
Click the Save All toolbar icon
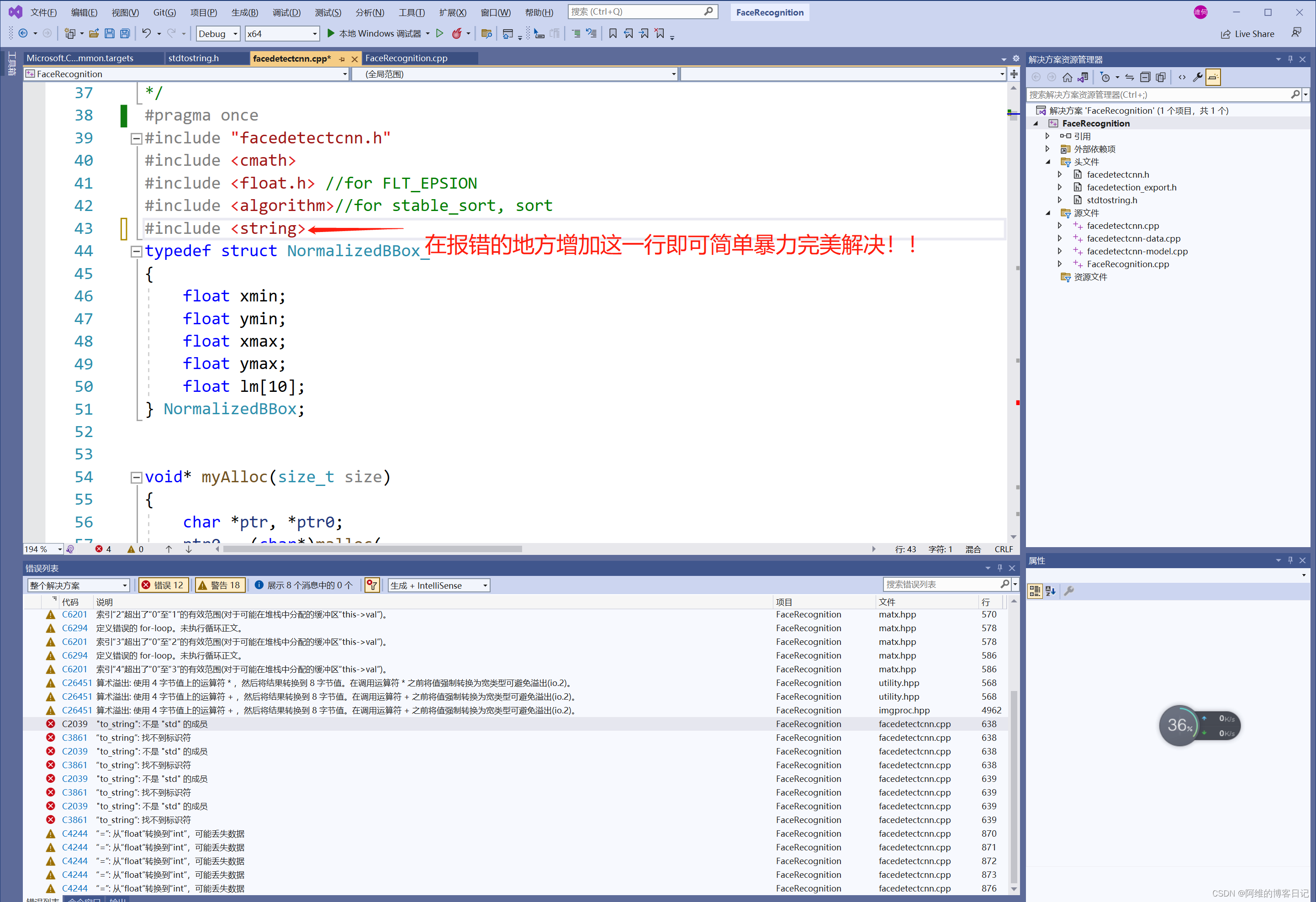pos(125,33)
